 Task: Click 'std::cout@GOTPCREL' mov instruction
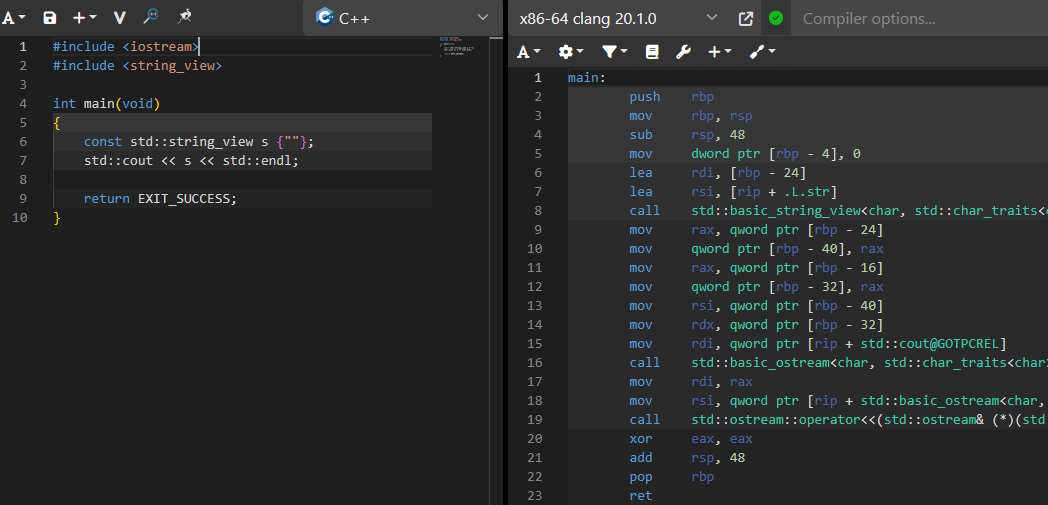(817, 344)
